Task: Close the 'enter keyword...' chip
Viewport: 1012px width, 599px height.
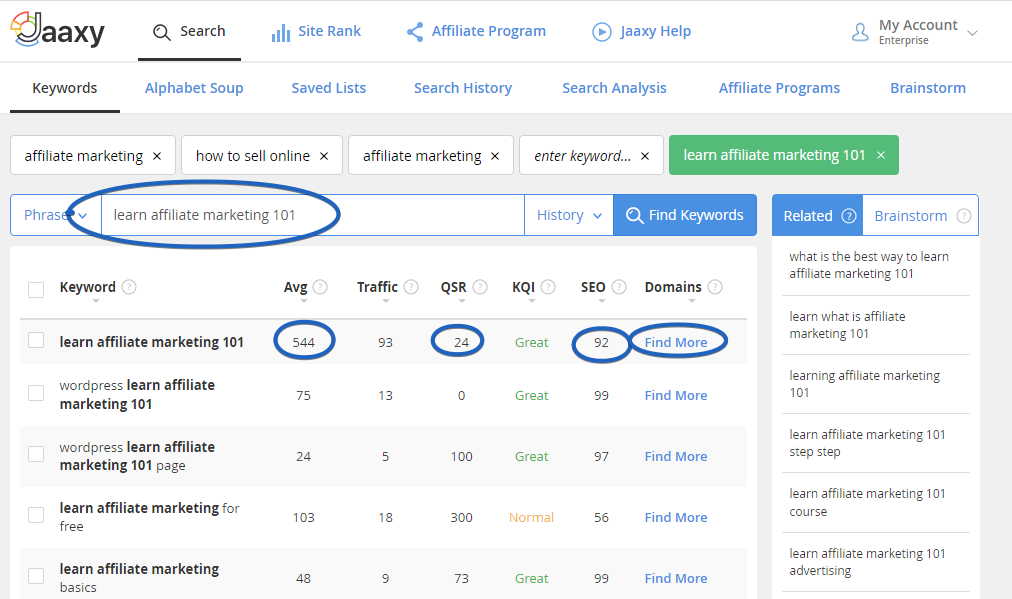Action: click(645, 156)
